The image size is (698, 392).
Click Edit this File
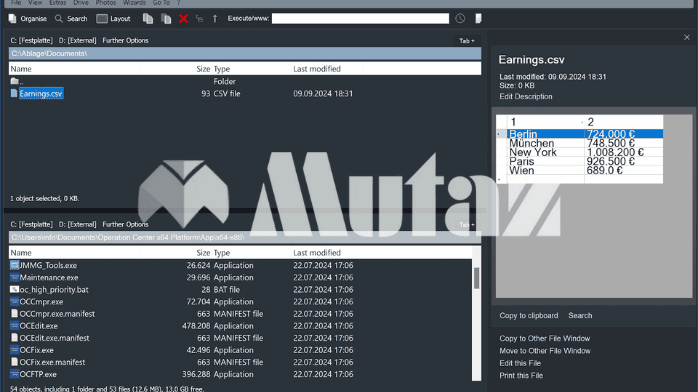[520, 363]
